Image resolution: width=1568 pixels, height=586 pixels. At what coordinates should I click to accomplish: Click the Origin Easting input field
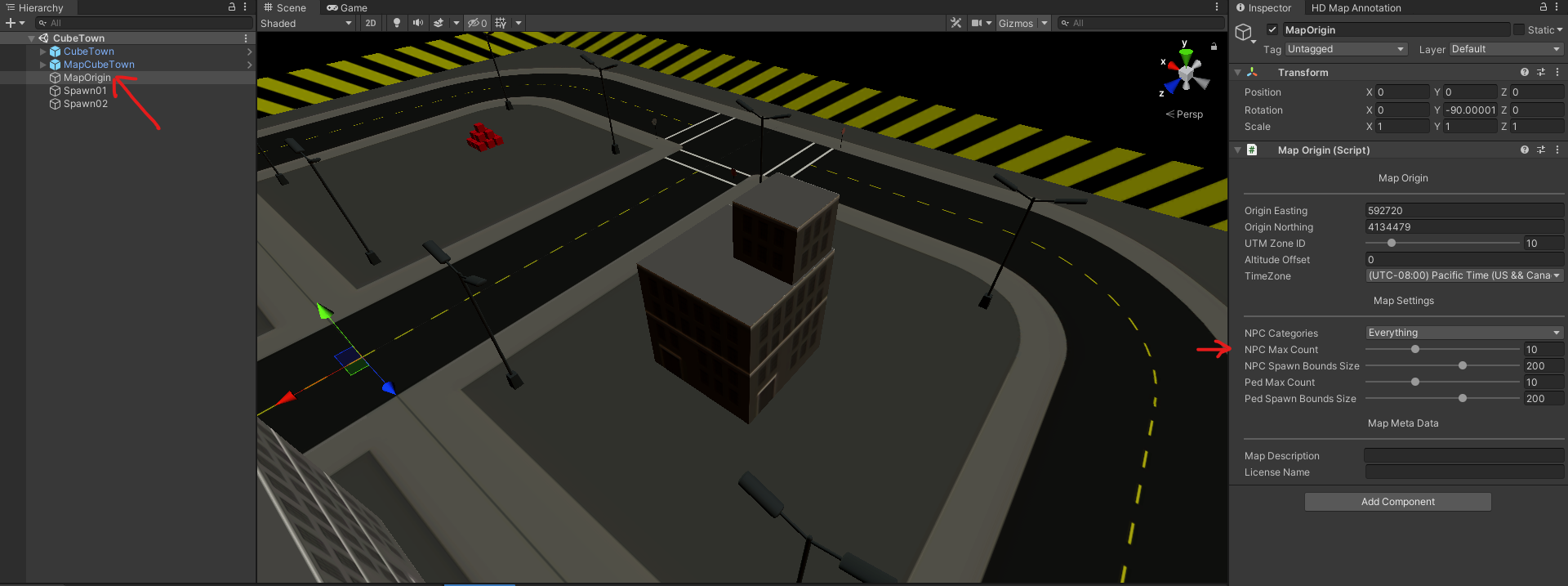(x=1464, y=210)
